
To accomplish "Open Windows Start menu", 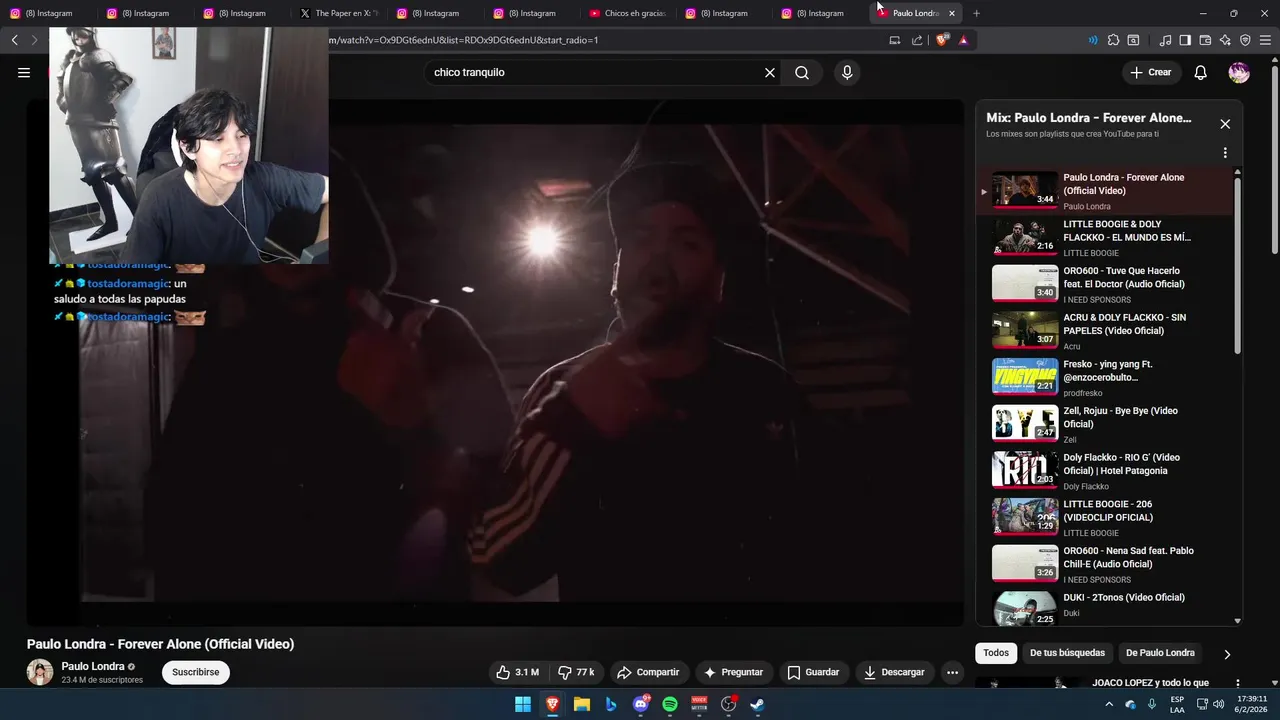I will coord(523,704).
